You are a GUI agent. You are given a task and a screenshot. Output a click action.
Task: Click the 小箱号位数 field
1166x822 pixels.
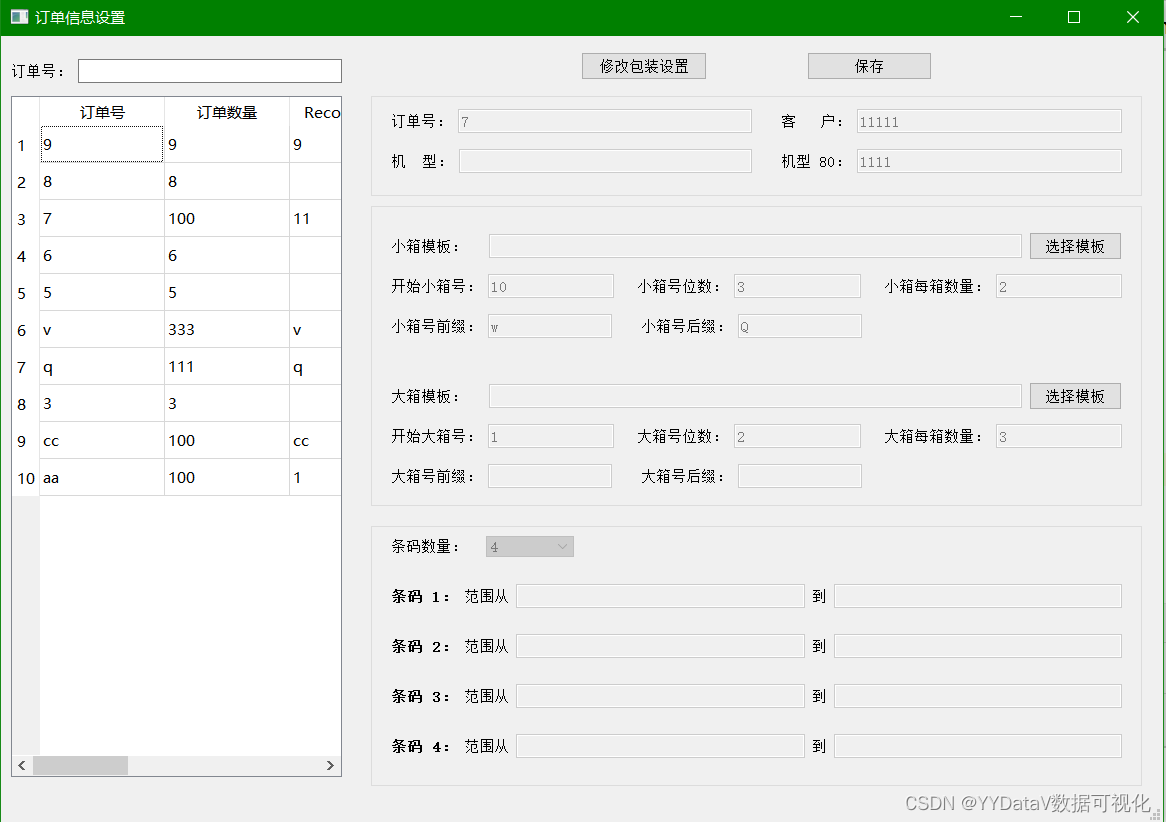pos(797,286)
